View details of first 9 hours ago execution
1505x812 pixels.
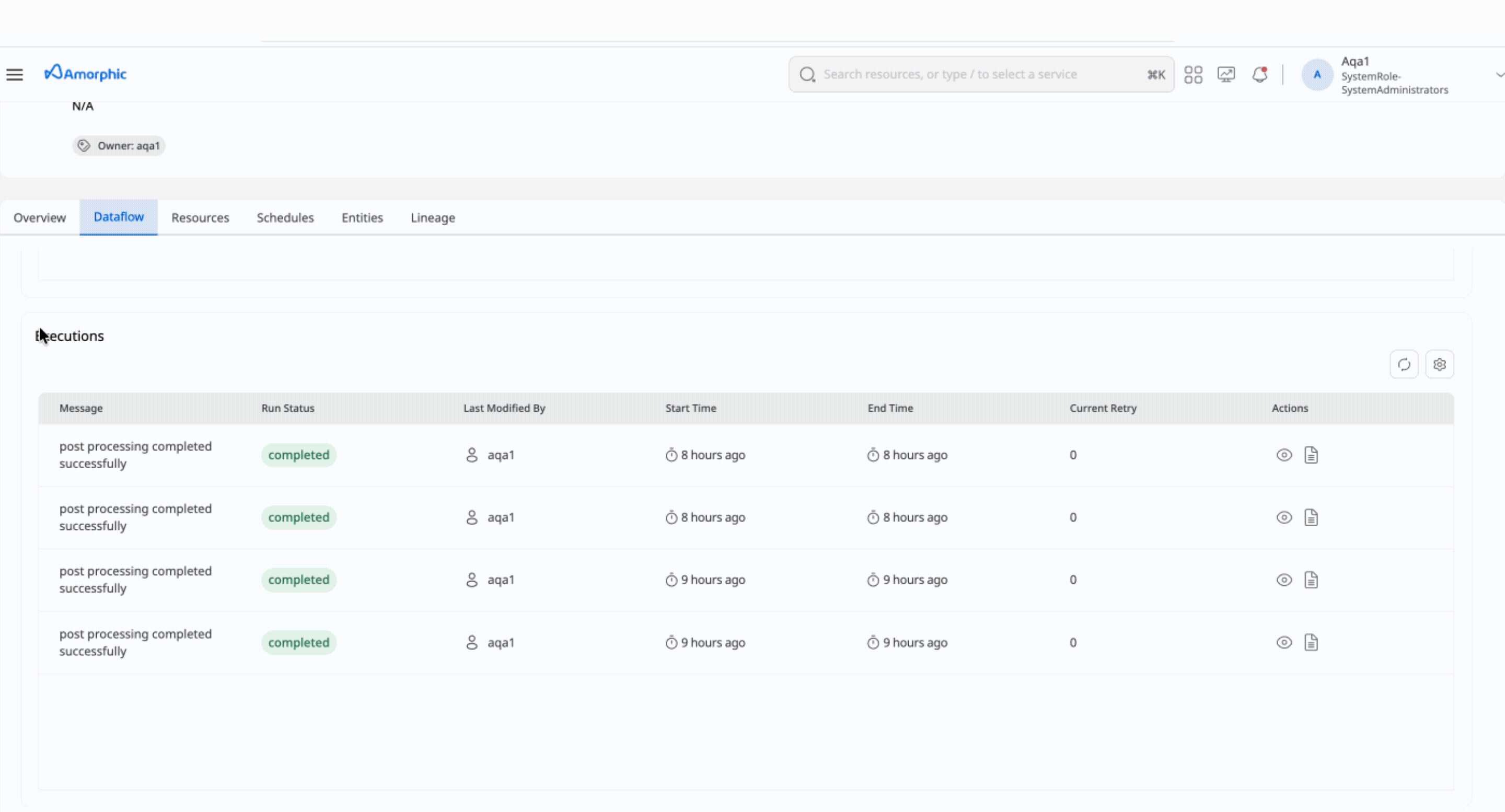pyautogui.click(x=1283, y=580)
